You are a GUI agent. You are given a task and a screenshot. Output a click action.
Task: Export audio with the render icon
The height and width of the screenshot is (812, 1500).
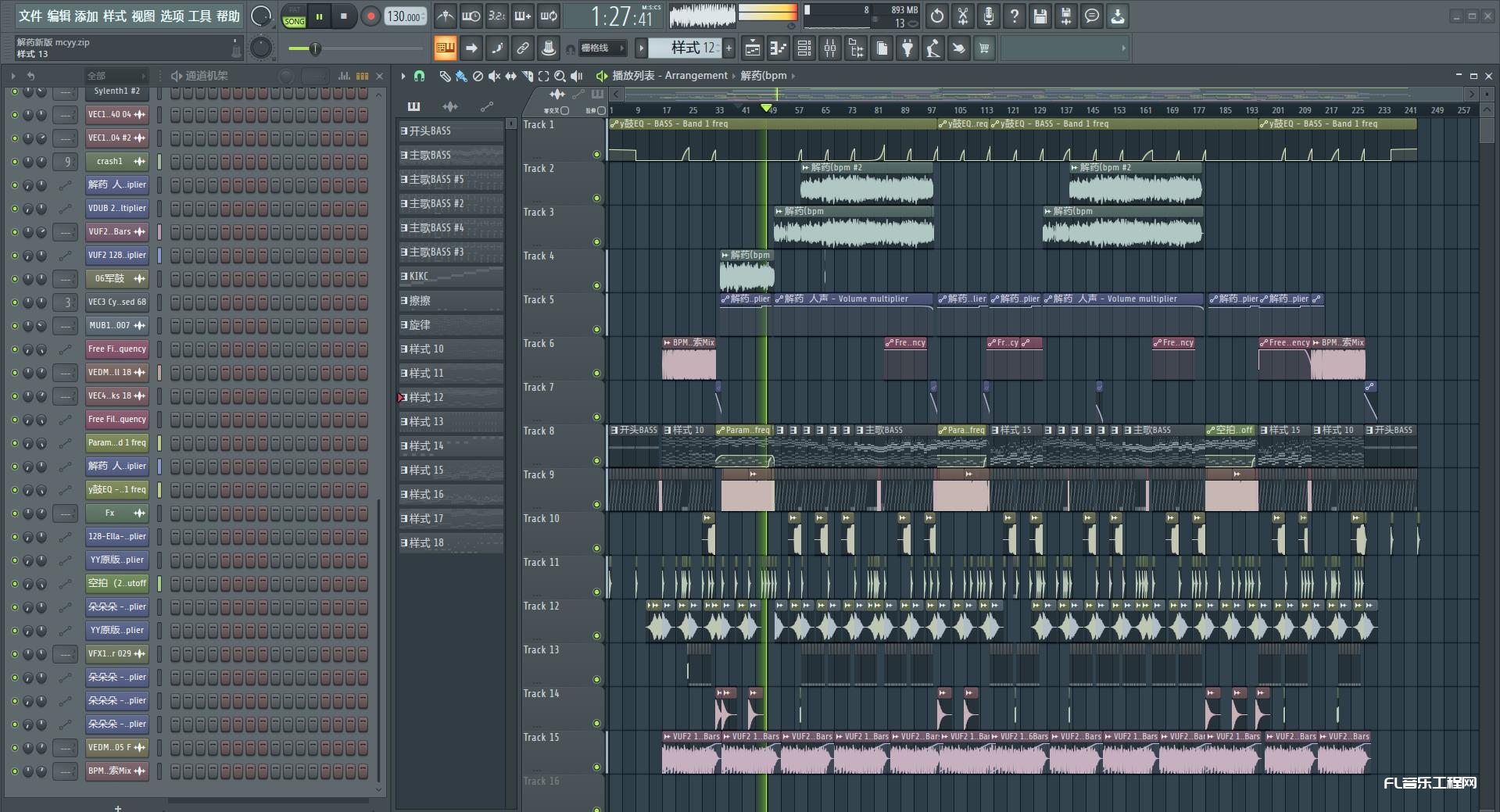click(x=1066, y=16)
